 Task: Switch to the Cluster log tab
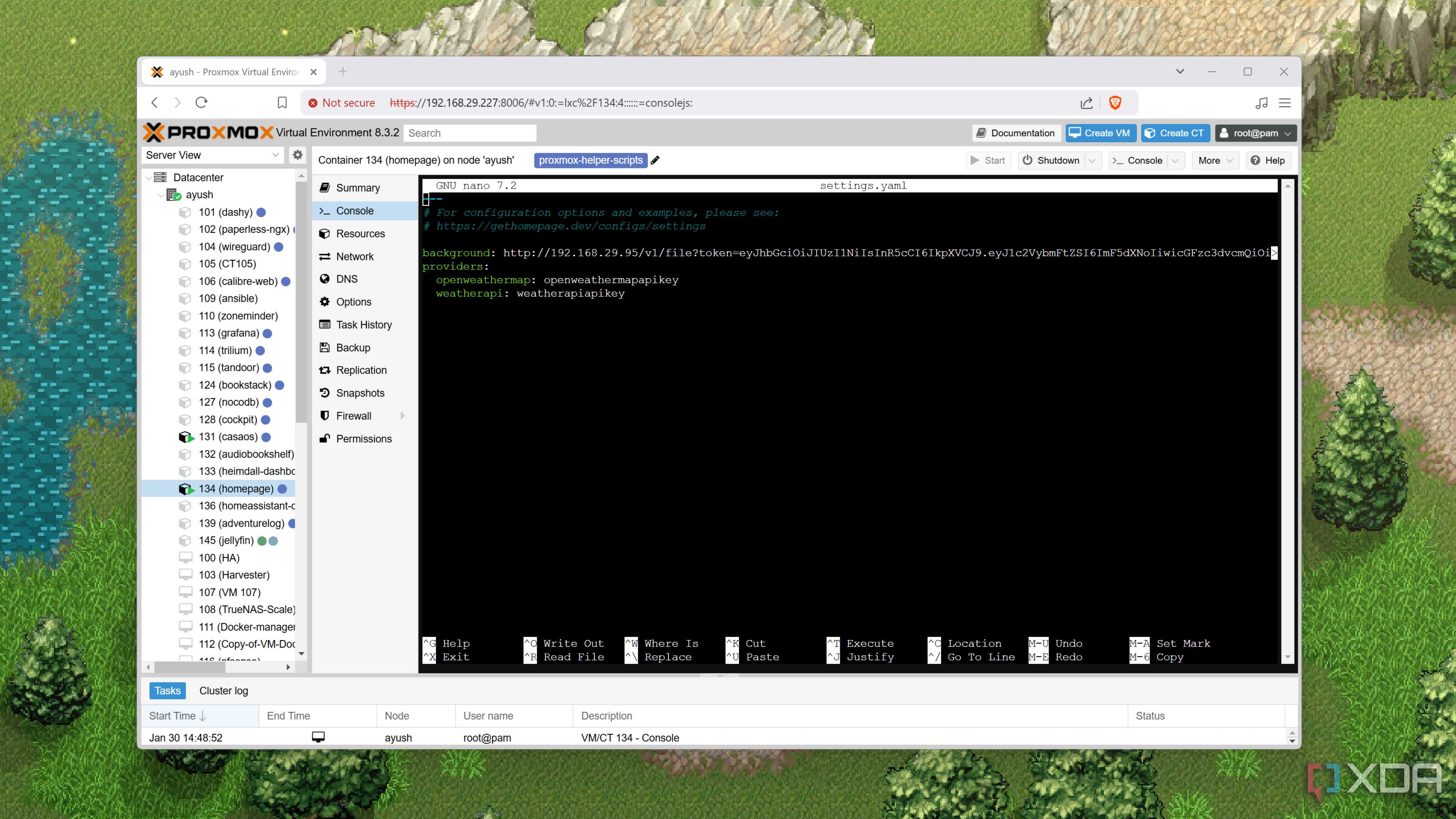223,691
